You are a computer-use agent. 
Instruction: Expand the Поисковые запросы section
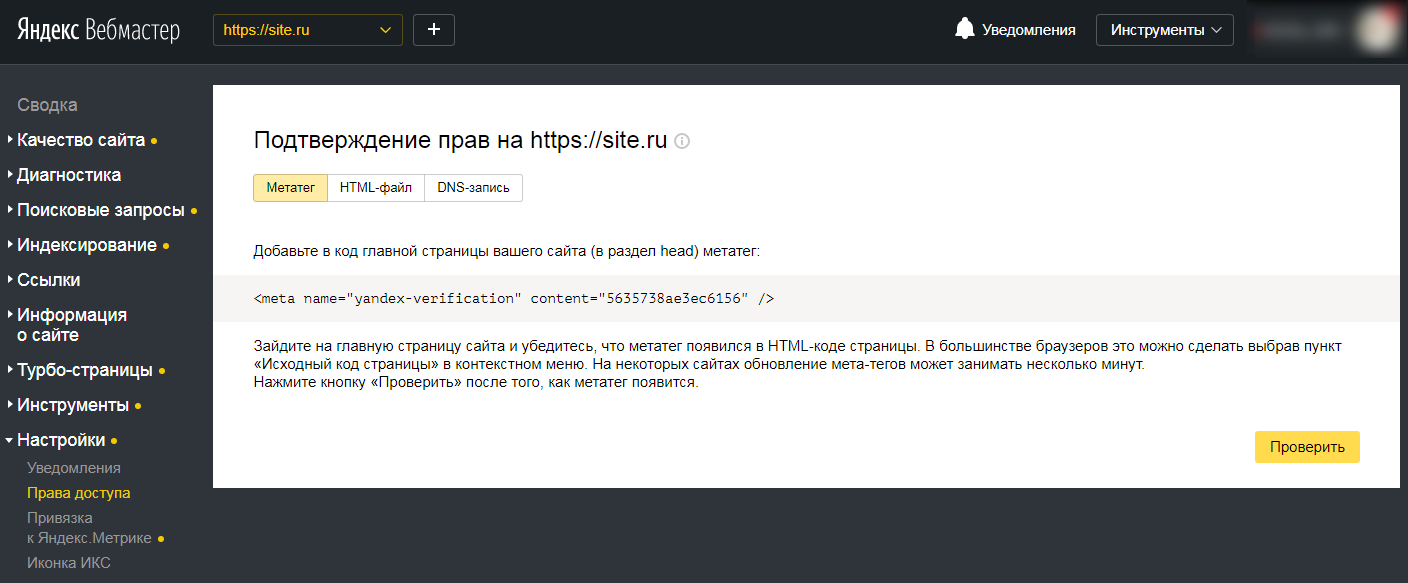[101, 210]
